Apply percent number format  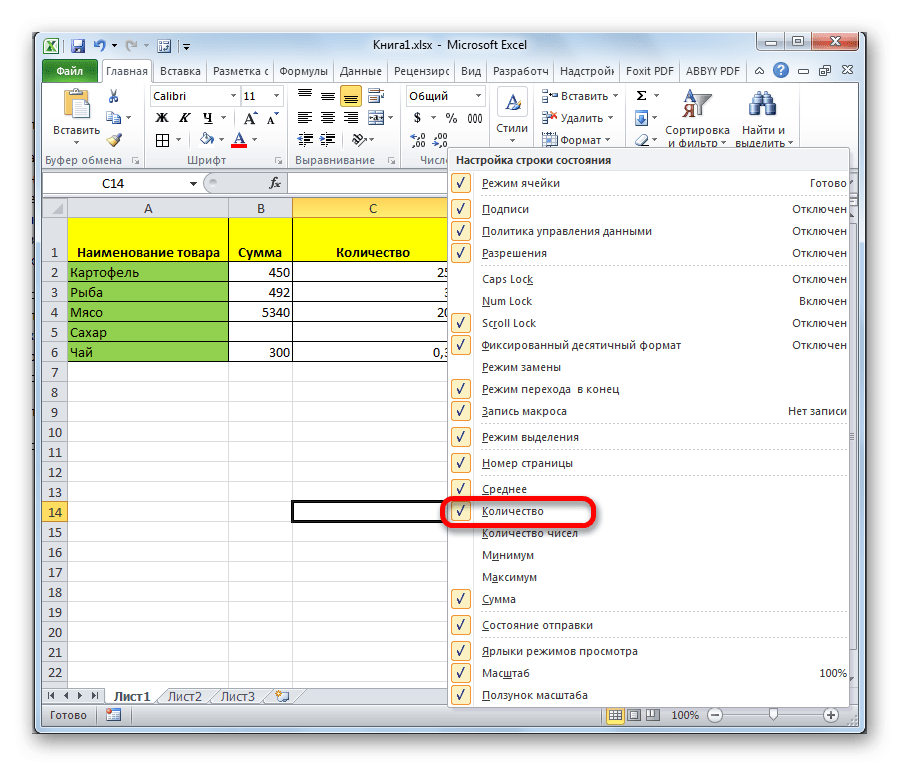[452, 118]
